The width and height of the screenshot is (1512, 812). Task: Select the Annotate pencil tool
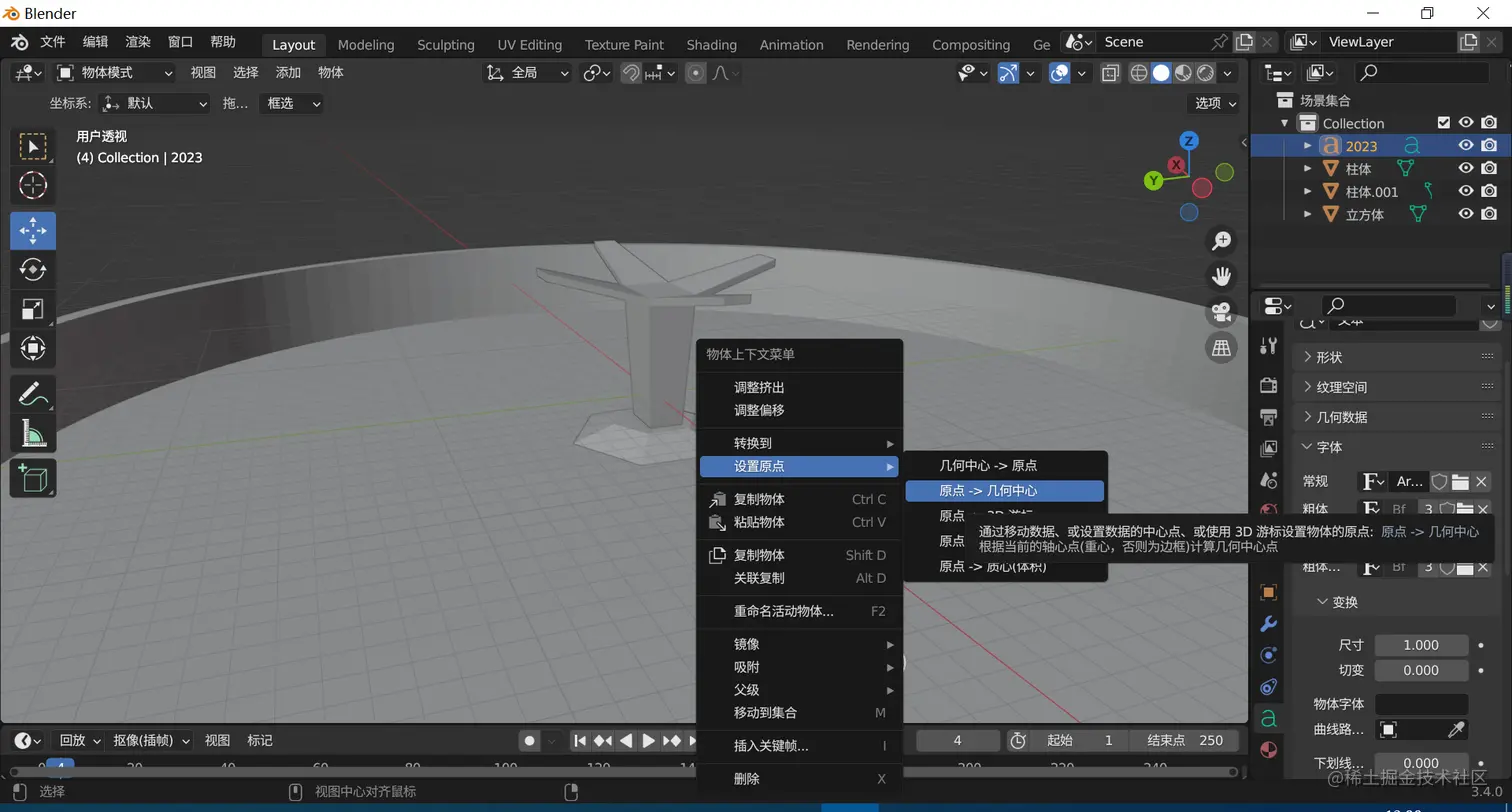(33, 393)
